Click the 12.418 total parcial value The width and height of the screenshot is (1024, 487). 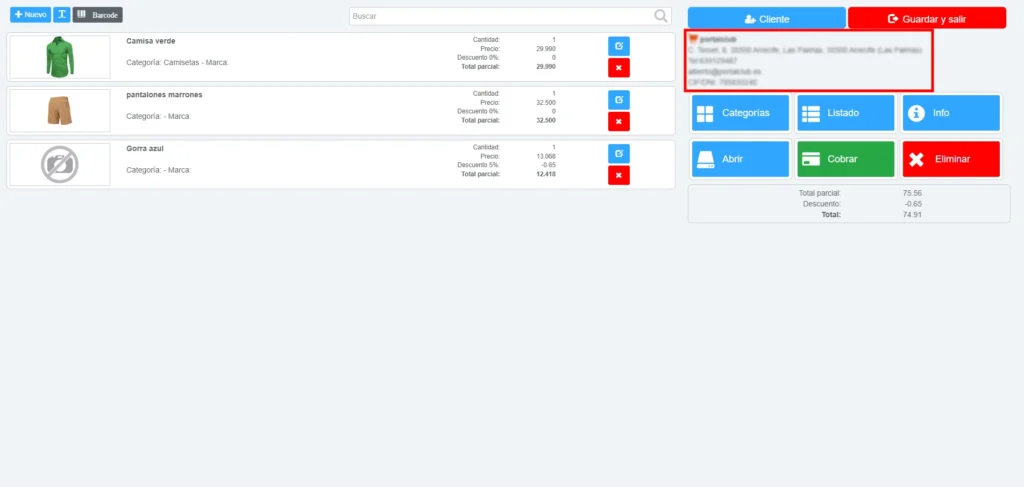(x=545, y=174)
